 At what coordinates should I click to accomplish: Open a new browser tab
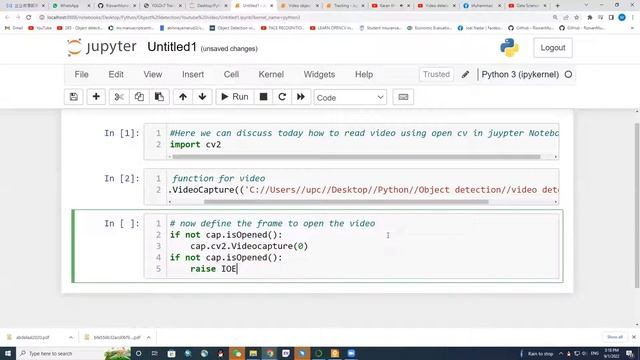coord(558,6)
